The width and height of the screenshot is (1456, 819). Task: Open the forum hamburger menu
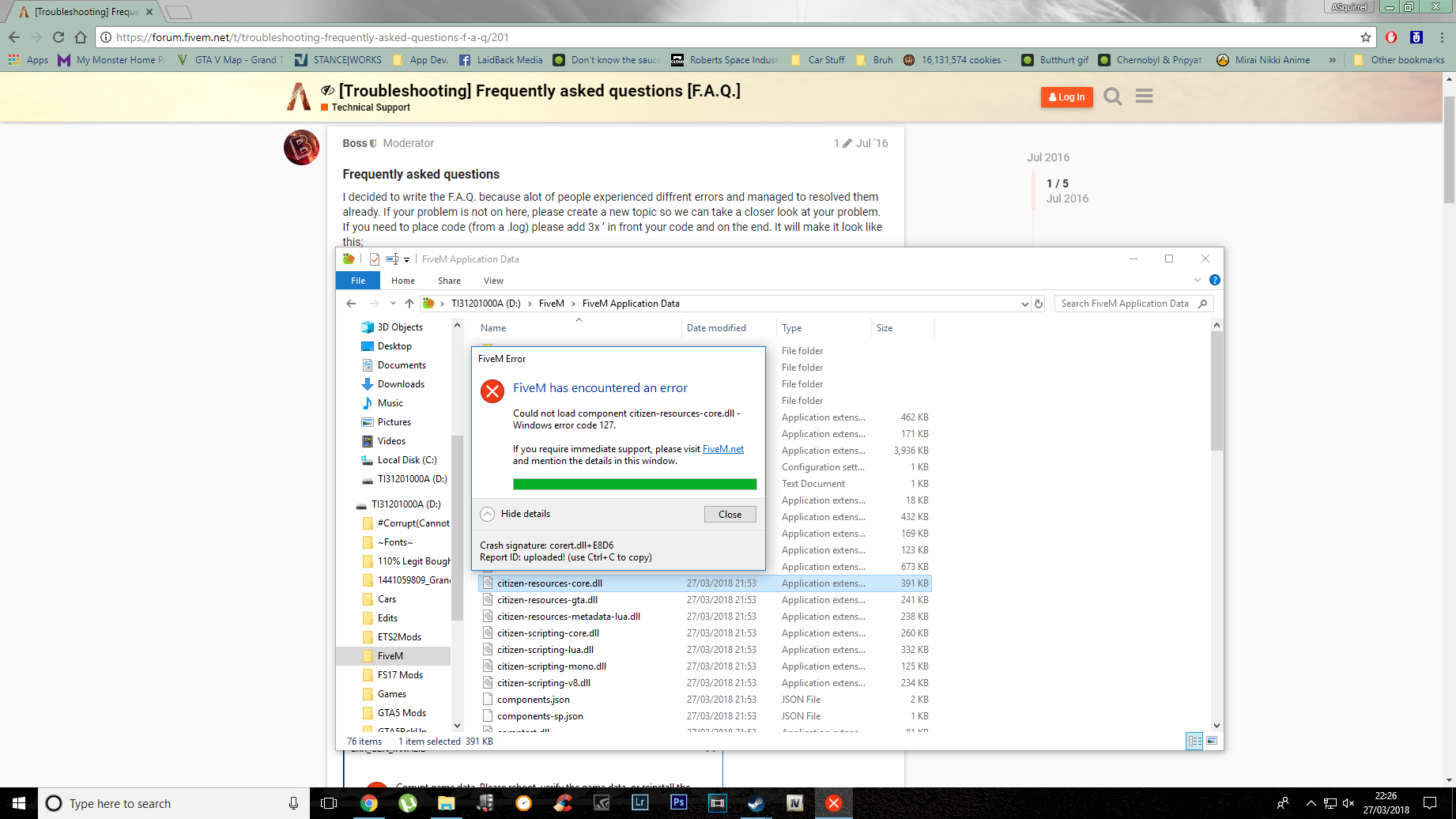pos(1145,96)
